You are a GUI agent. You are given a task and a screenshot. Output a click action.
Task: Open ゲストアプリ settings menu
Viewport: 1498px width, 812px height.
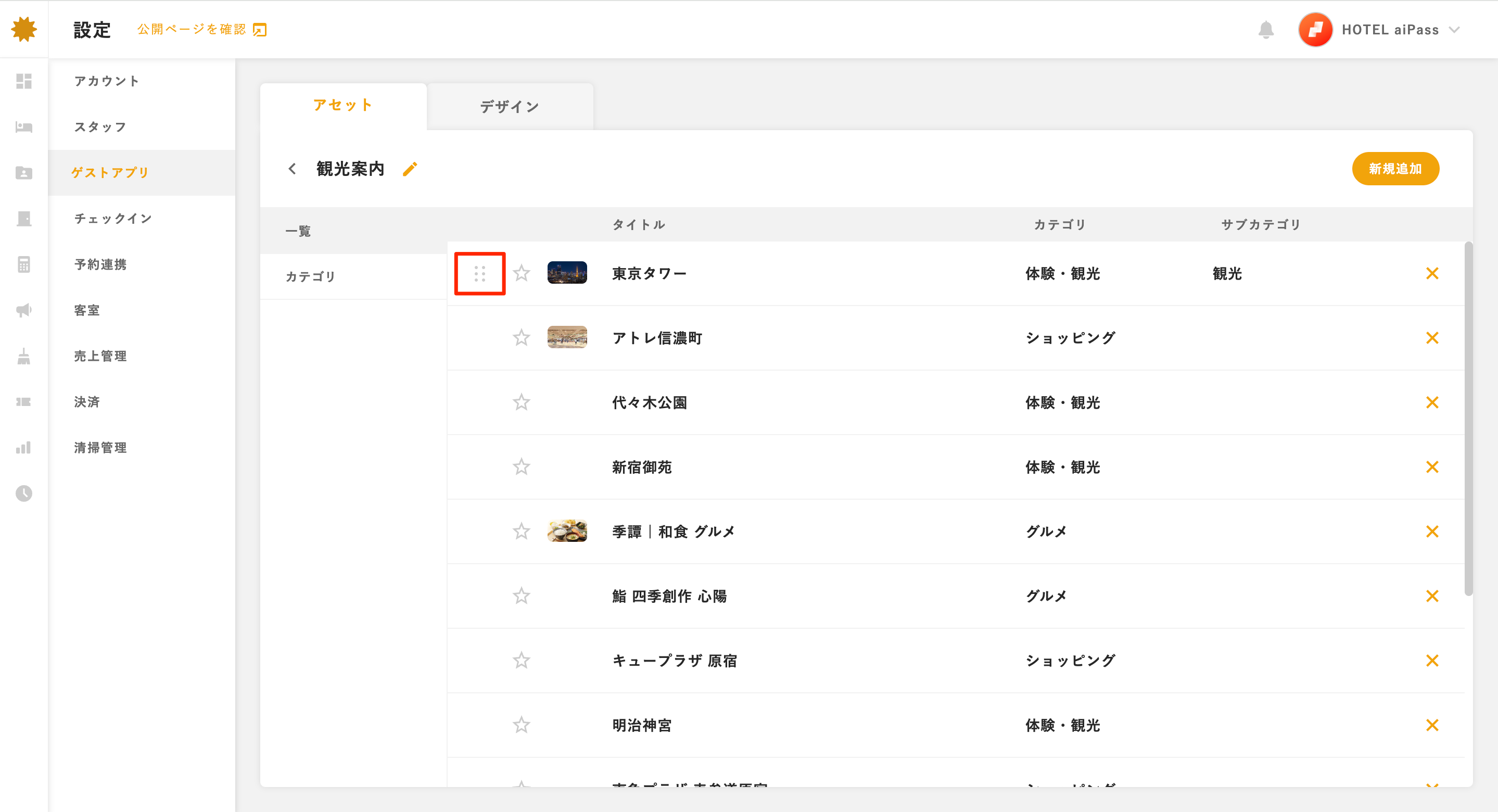142,173
